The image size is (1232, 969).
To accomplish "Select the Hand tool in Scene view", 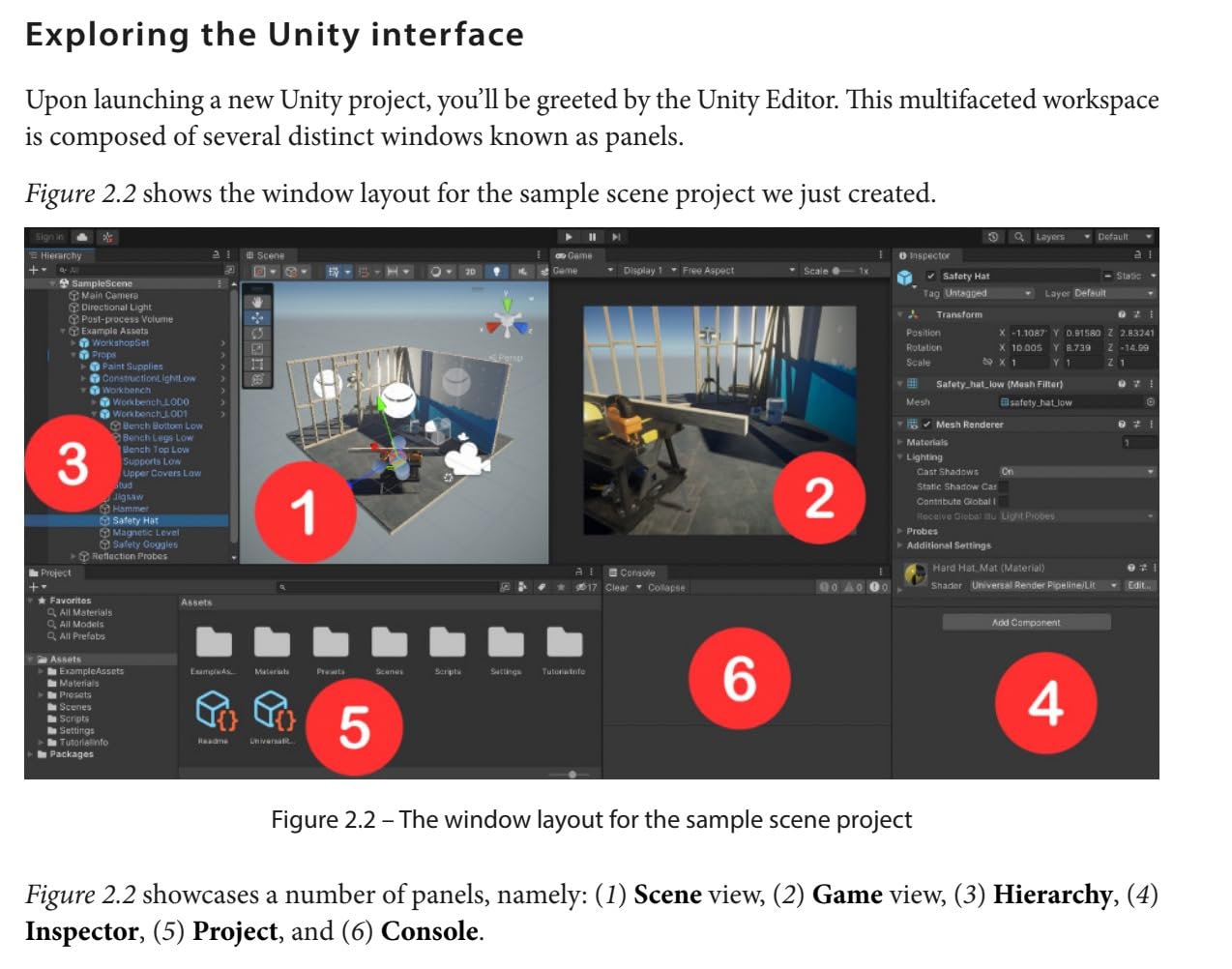I will pos(257,302).
